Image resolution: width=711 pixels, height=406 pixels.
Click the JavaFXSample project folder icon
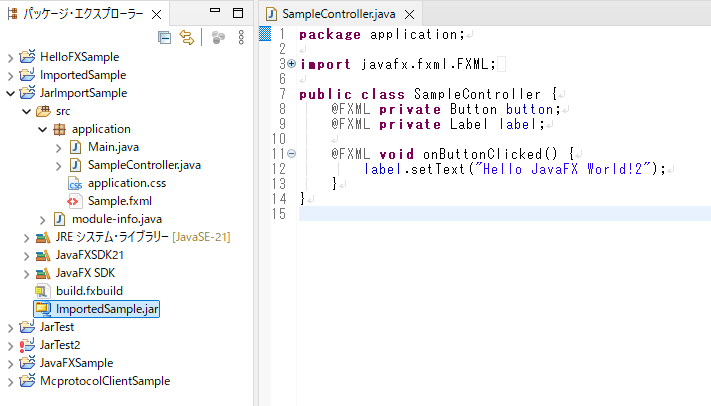(x=27, y=363)
